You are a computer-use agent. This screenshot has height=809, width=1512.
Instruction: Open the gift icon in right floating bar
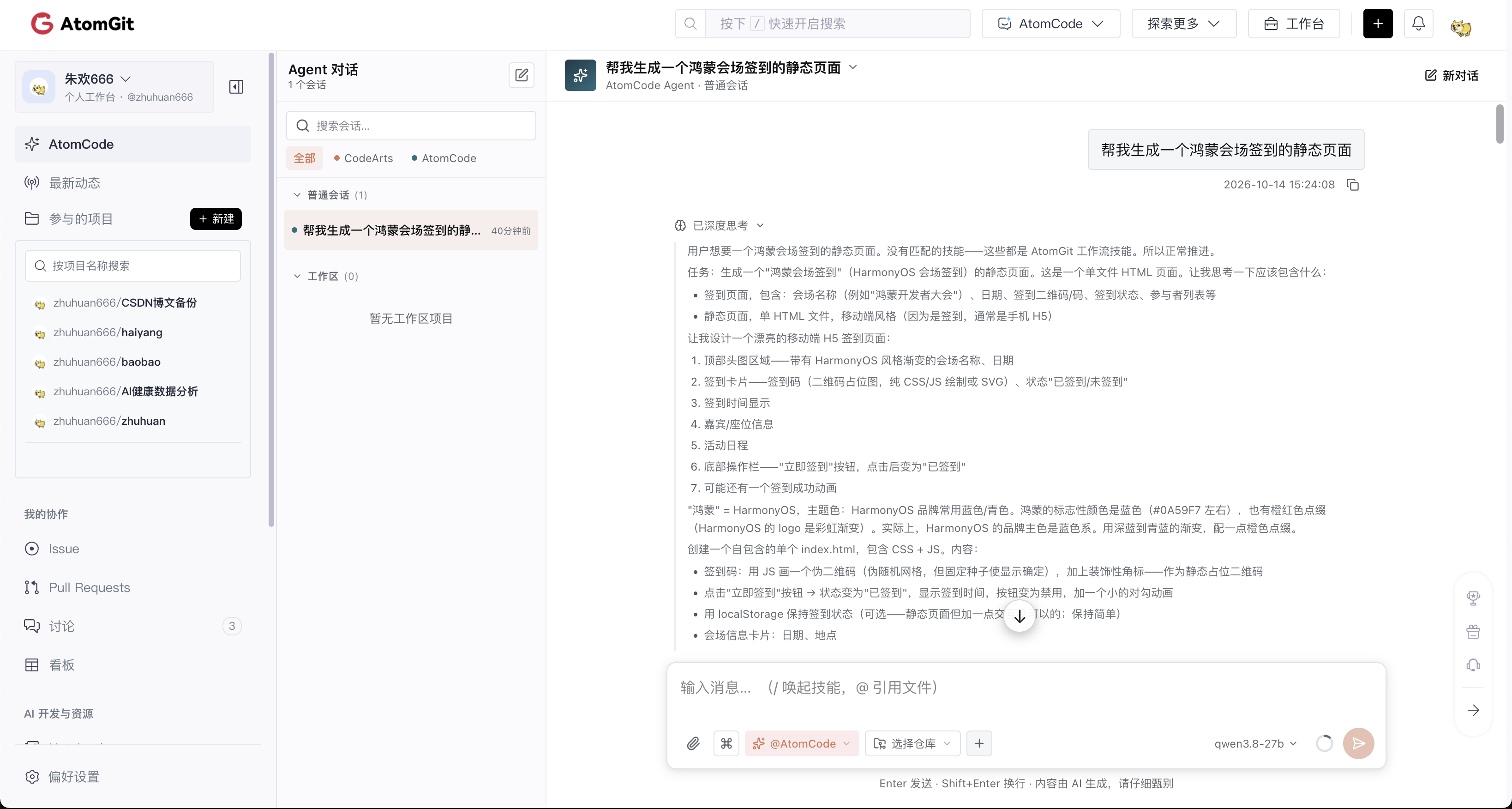1473,632
